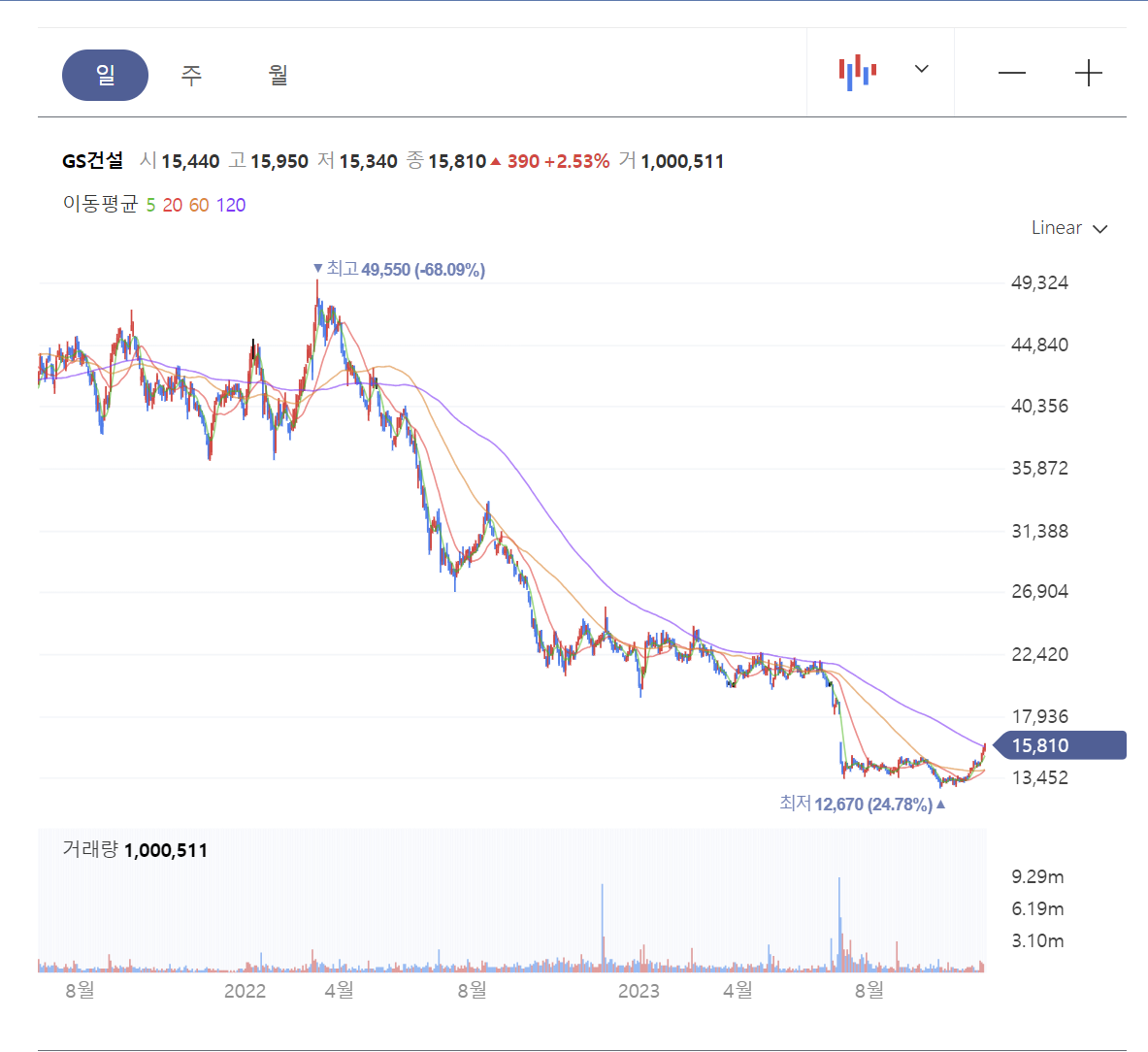The image size is (1148, 1052).
Task: Click the opening price 15,440 value
Action: coord(190,162)
